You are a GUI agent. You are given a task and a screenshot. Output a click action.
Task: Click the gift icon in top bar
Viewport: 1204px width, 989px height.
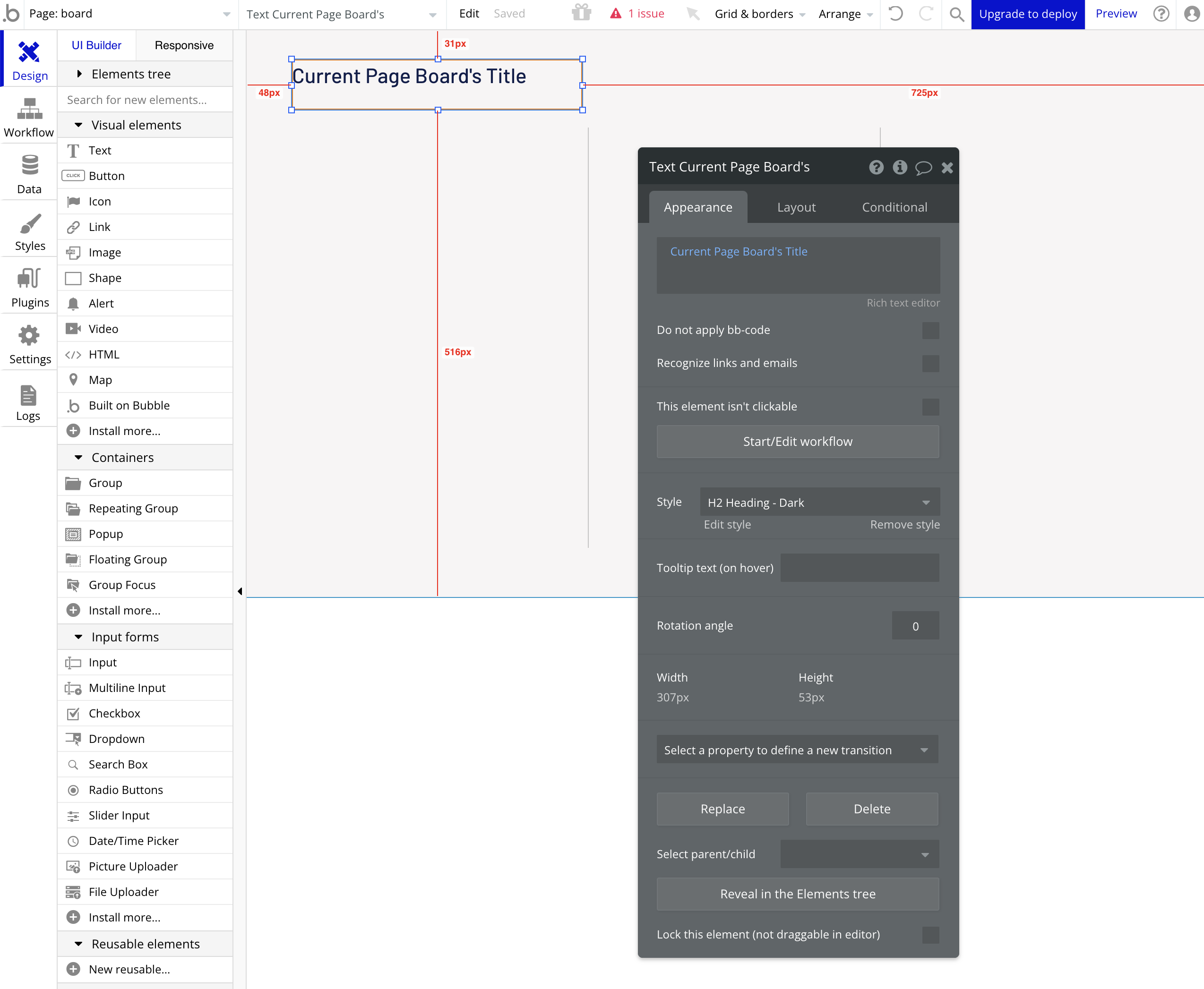click(582, 13)
